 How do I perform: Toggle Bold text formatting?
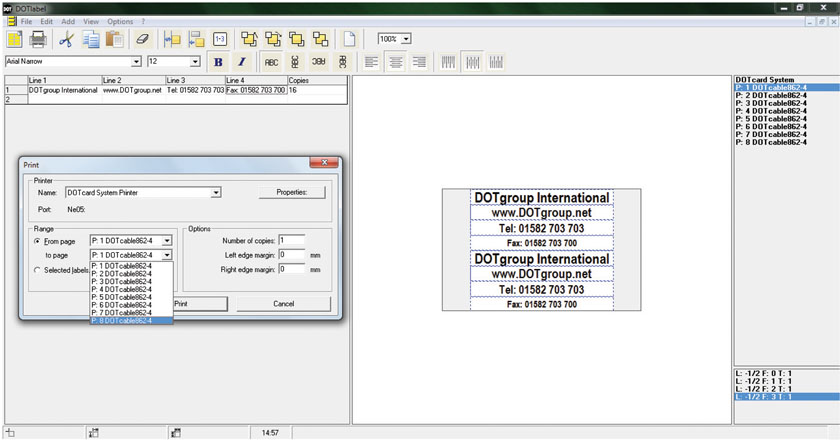pos(218,62)
